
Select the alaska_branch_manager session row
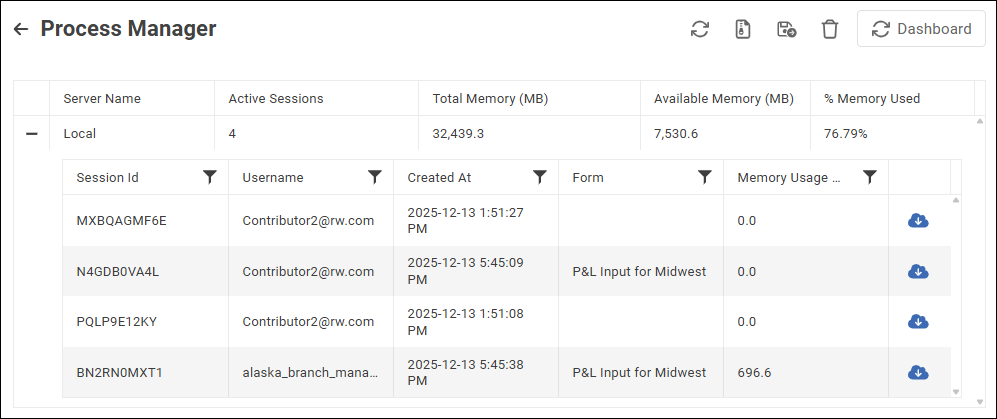310,373
